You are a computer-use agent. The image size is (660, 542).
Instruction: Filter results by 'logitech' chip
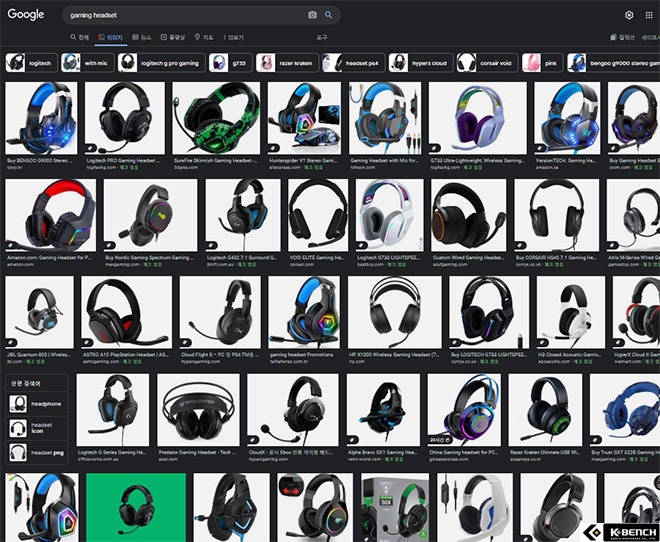pyautogui.click(x=32, y=63)
